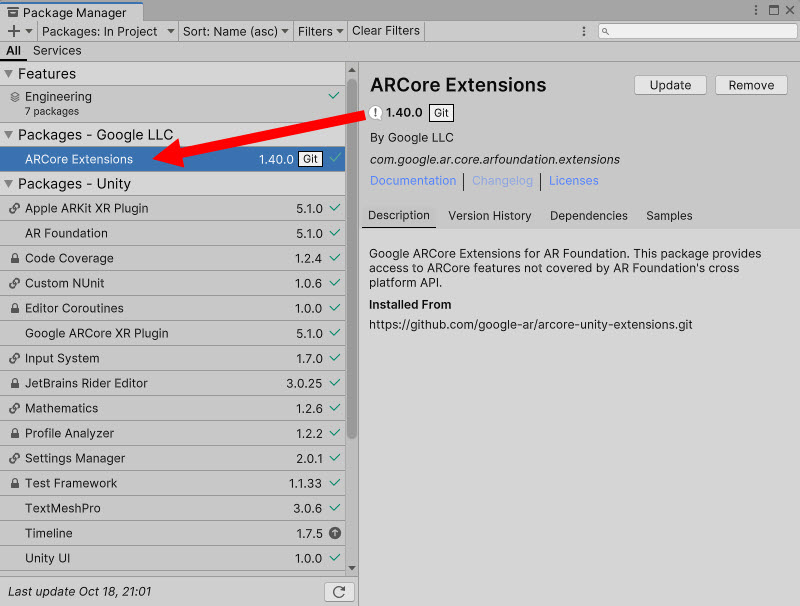Viewport: 800px width, 606px height.
Task: Open the Changelog link
Action: pyautogui.click(x=503, y=181)
